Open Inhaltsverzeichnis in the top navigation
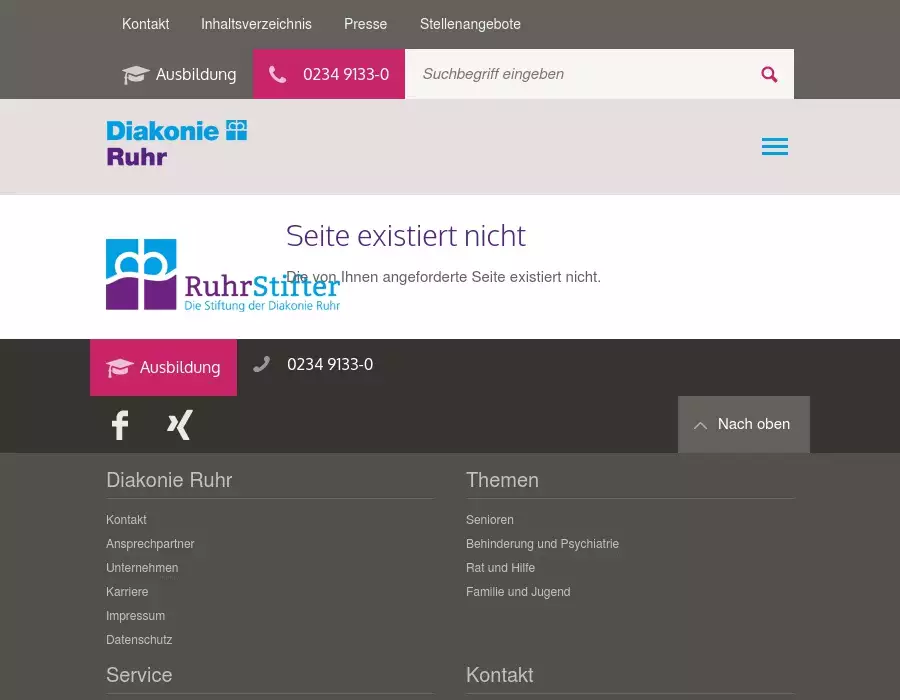 [256, 24]
